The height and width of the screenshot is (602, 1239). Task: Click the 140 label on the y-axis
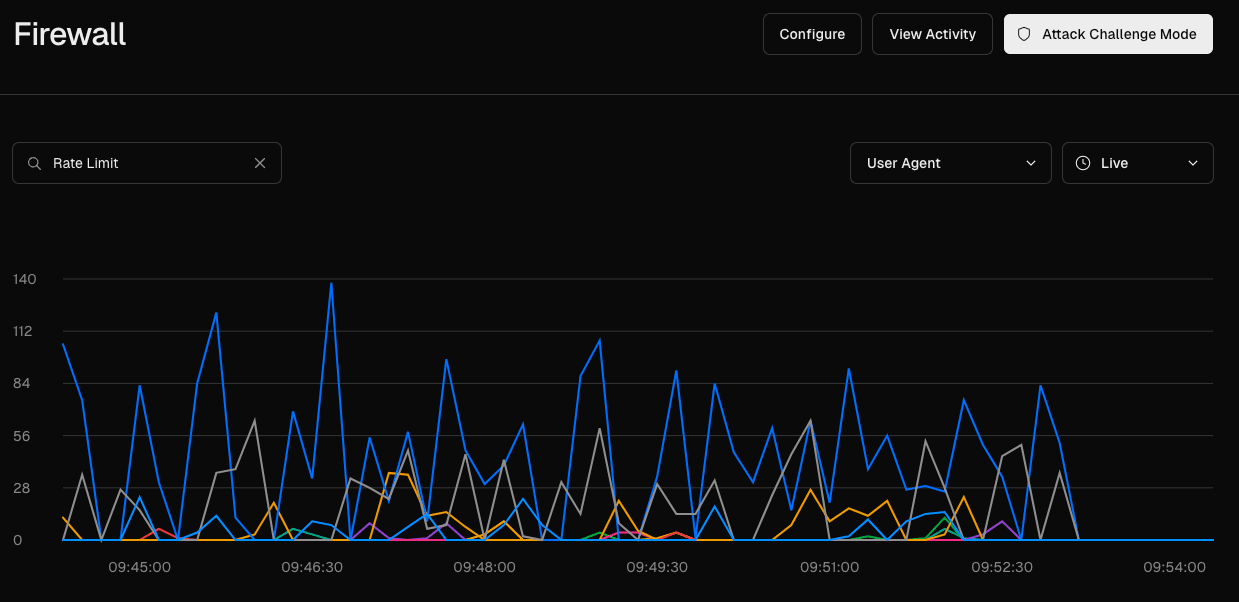pyautogui.click(x=25, y=279)
